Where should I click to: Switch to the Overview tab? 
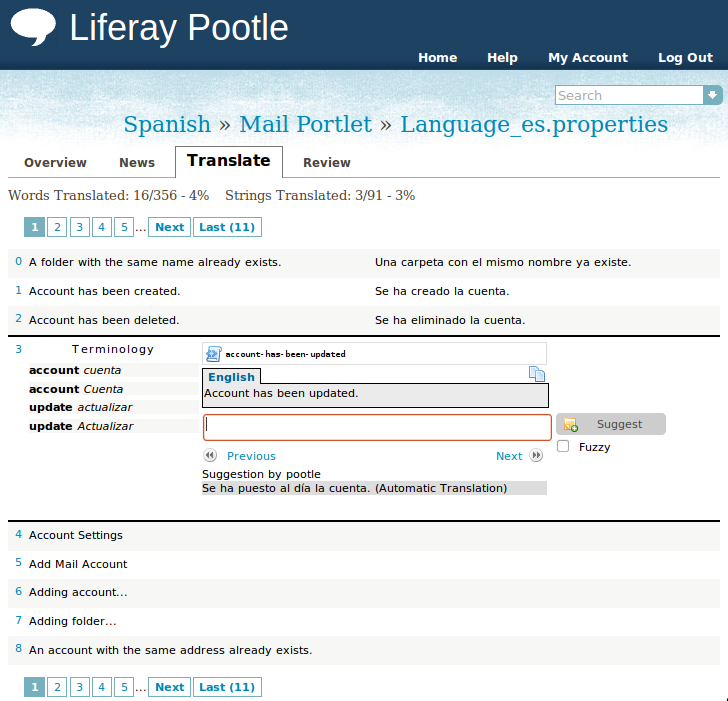[x=55, y=162]
